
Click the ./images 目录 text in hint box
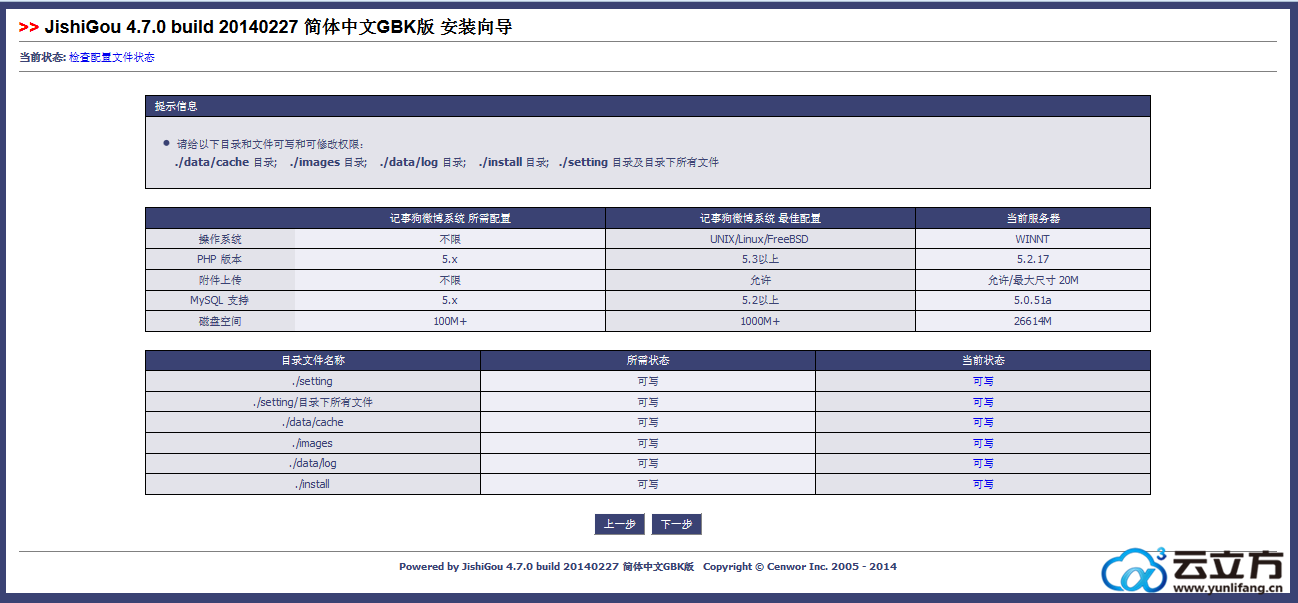coord(328,162)
